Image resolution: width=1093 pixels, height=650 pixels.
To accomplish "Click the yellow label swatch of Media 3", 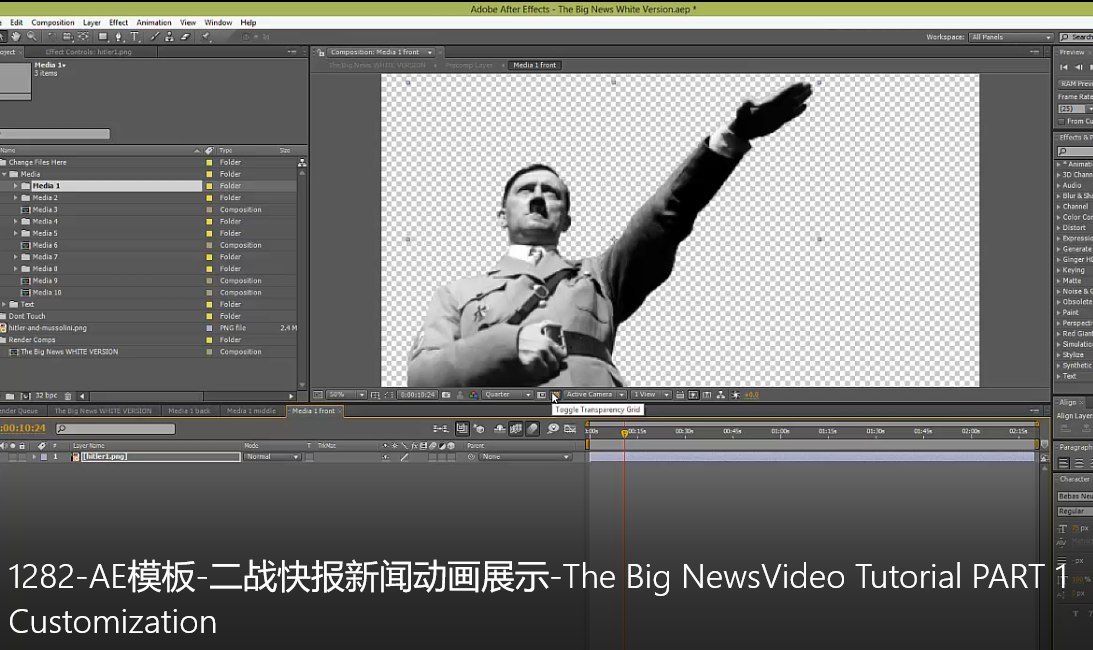I will point(209,210).
